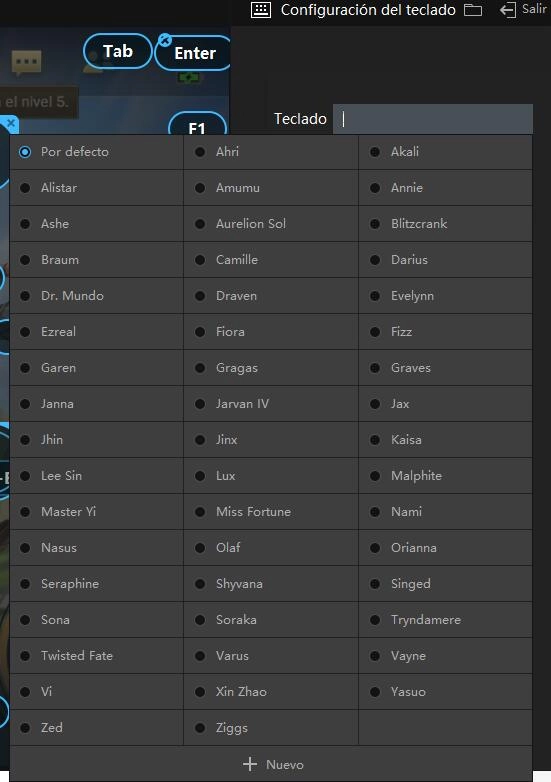Choose Braum in the list

coord(97,259)
